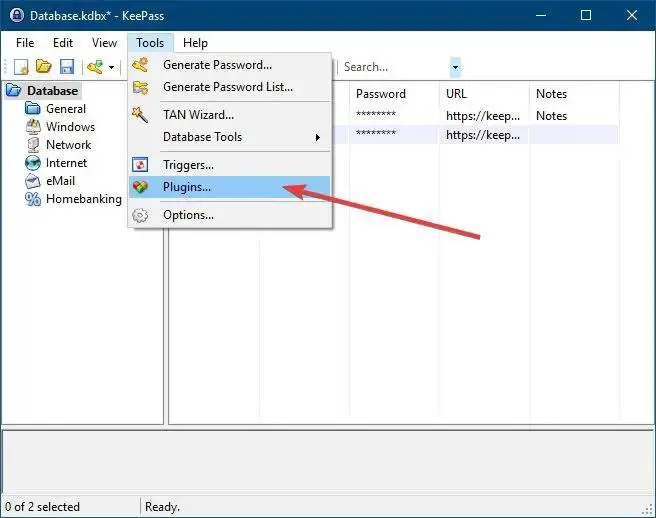Open Options from the Tools menu
This screenshot has height=518, width=656.
230,215
